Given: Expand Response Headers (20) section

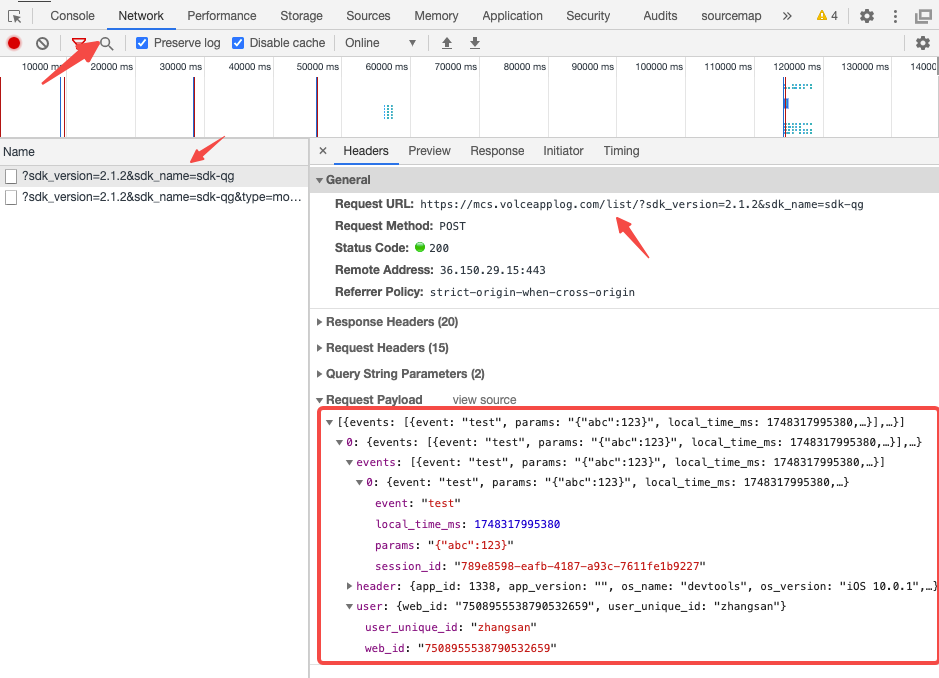Looking at the screenshot, I should 320,322.
